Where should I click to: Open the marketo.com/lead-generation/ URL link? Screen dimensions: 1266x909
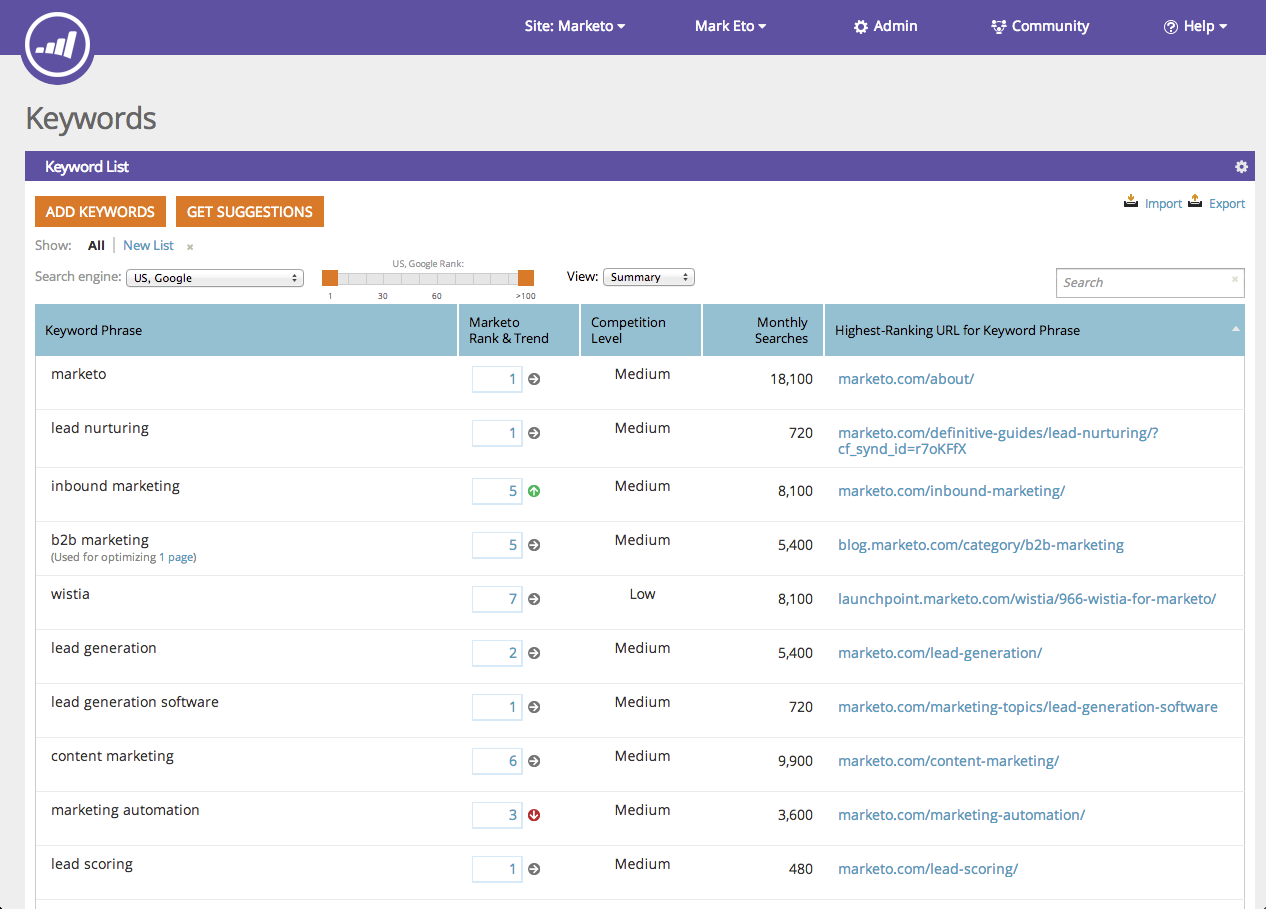coord(940,653)
